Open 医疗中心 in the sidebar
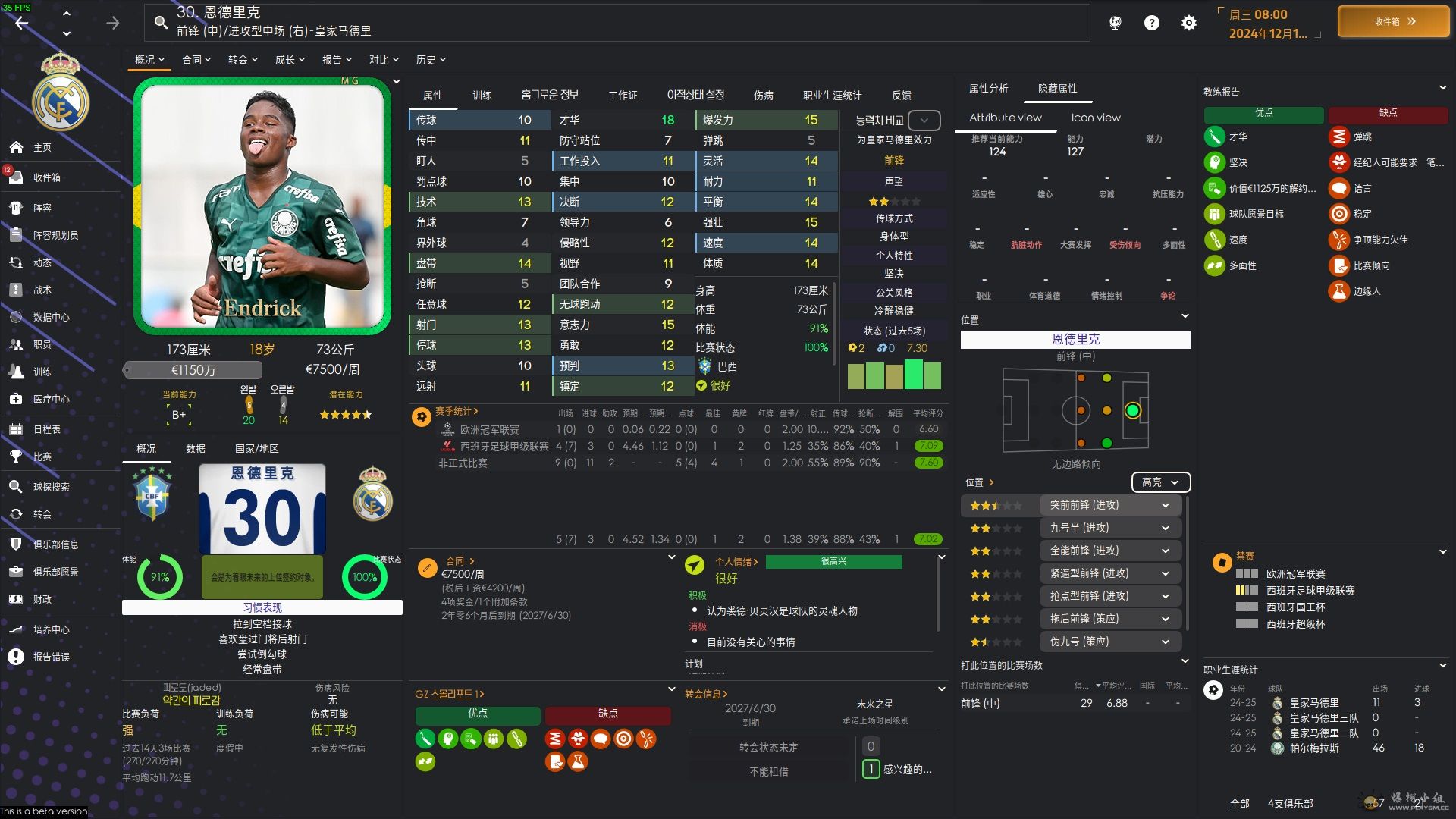1456x819 pixels. (51, 399)
